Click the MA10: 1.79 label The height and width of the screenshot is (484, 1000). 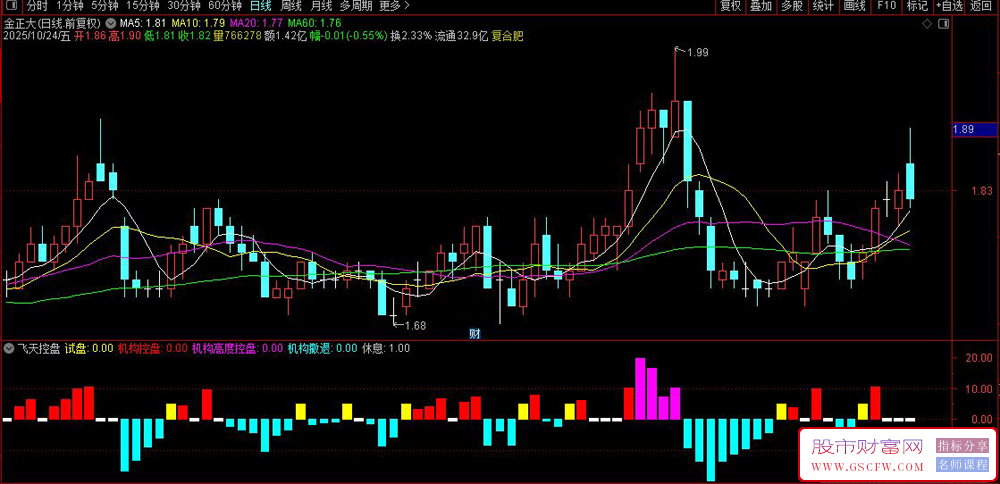(x=196, y=24)
